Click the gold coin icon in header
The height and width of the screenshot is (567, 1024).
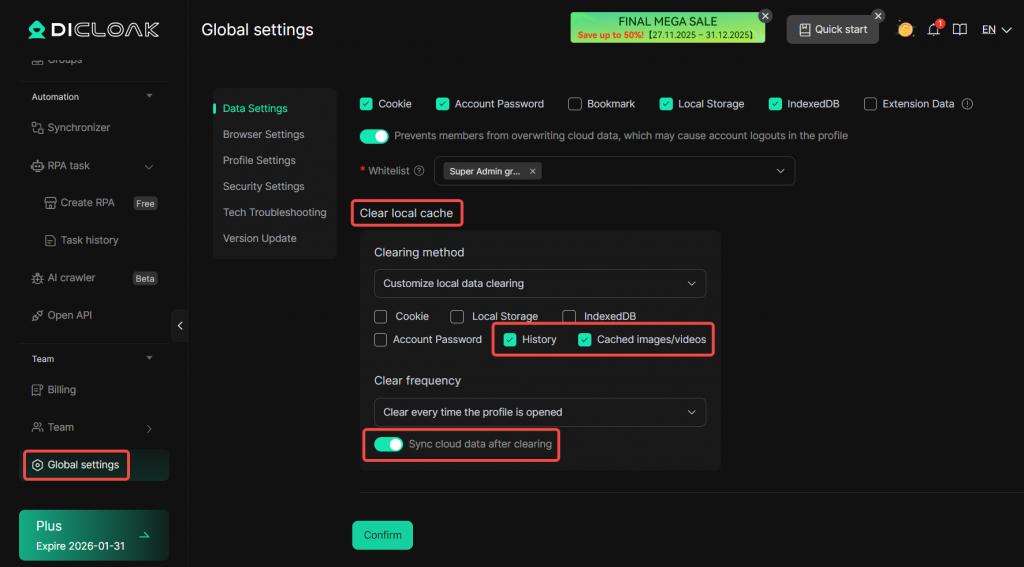coord(905,30)
